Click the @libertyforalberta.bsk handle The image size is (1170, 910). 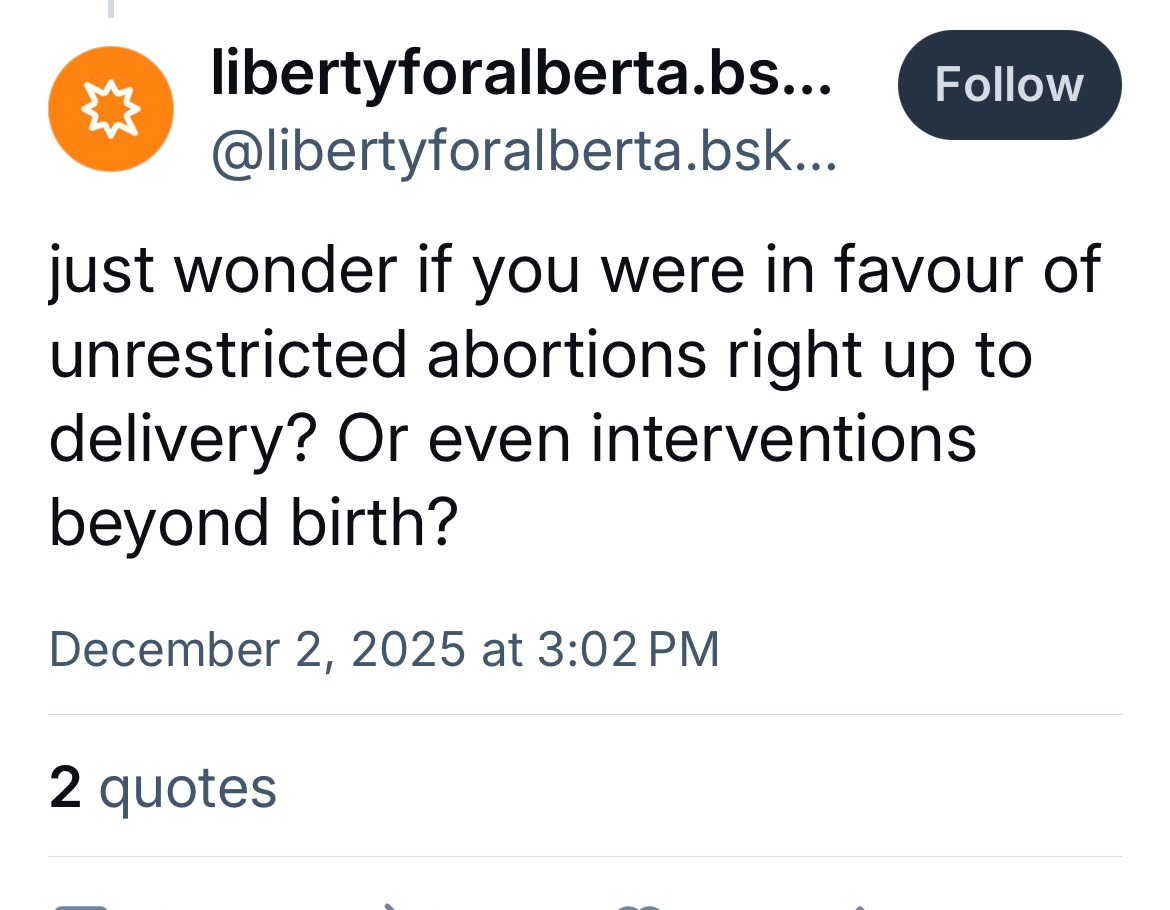click(x=522, y=155)
